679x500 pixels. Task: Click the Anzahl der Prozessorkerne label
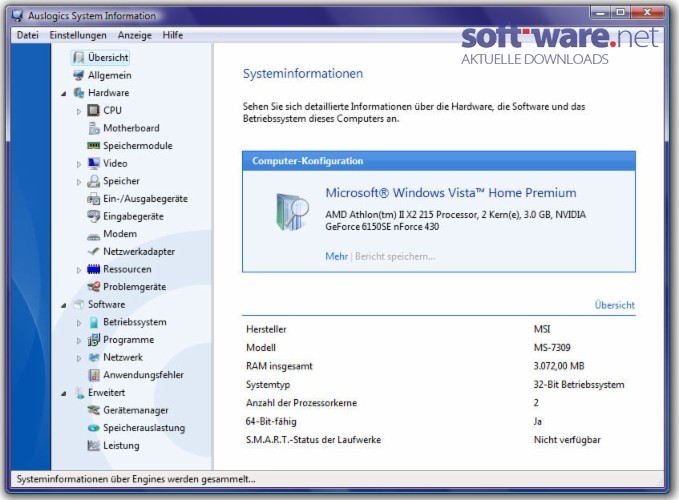(301, 403)
